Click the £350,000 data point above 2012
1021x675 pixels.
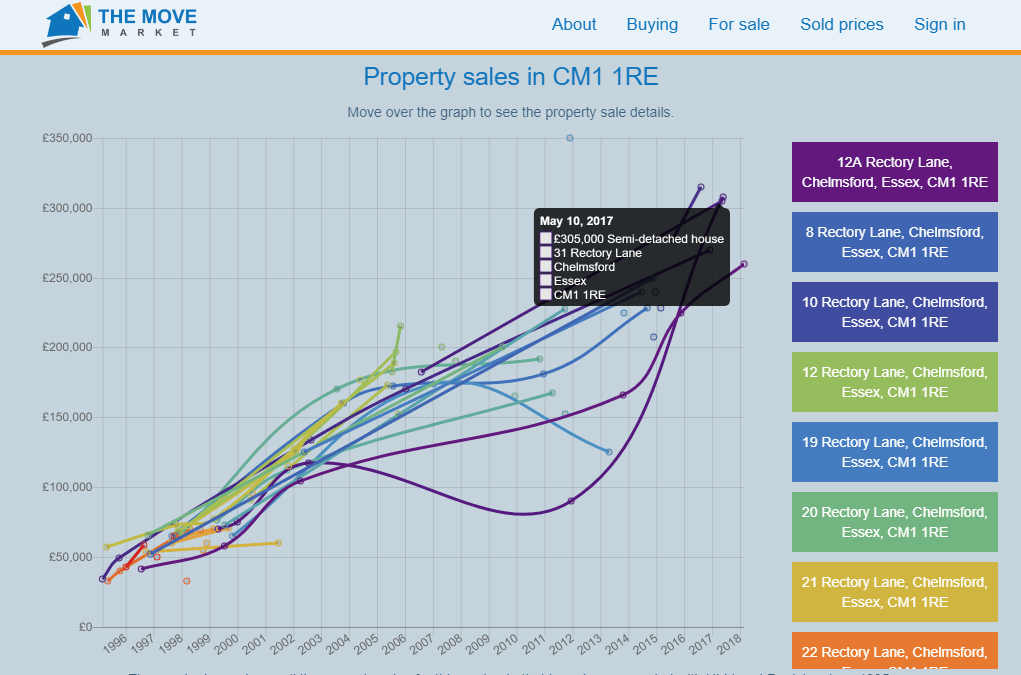(570, 139)
